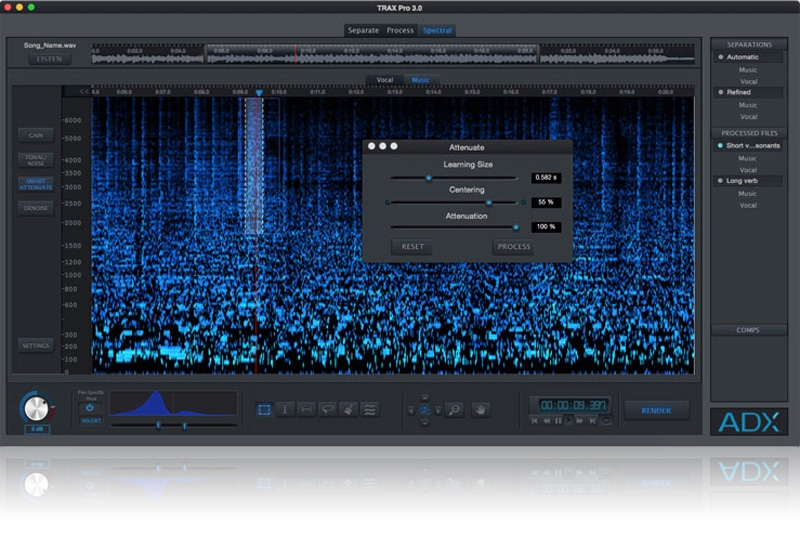Screen dimensions: 800x535
Task: Activate the magnifier zoom tool
Action: (x=454, y=409)
